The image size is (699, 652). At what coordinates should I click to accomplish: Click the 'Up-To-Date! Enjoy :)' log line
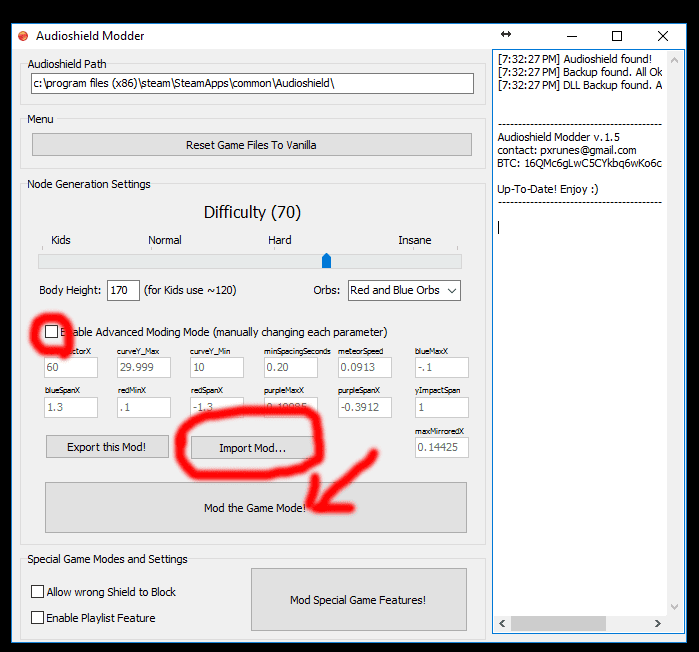[548, 189]
